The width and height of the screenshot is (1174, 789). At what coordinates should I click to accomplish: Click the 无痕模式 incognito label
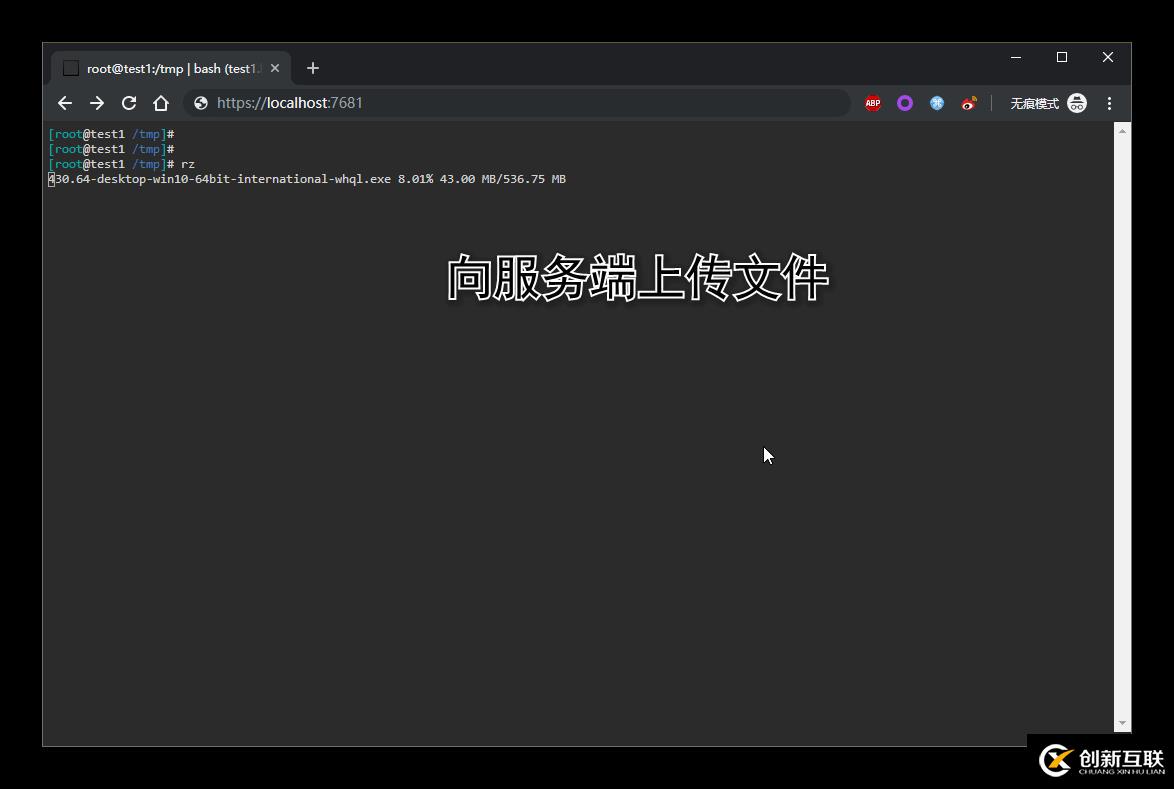click(x=1033, y=102)
